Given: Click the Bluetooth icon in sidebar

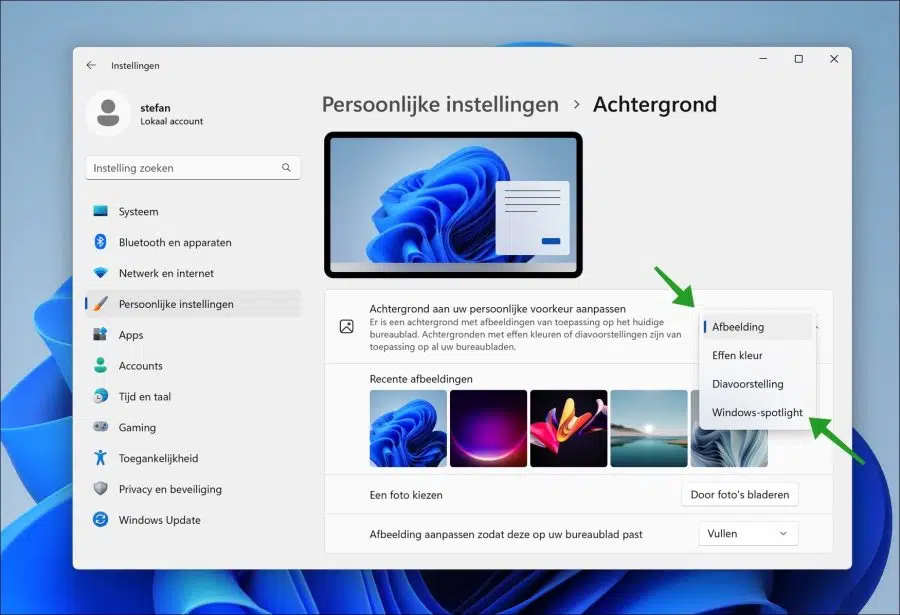Looking at the screenshot, I should [100, 242].
